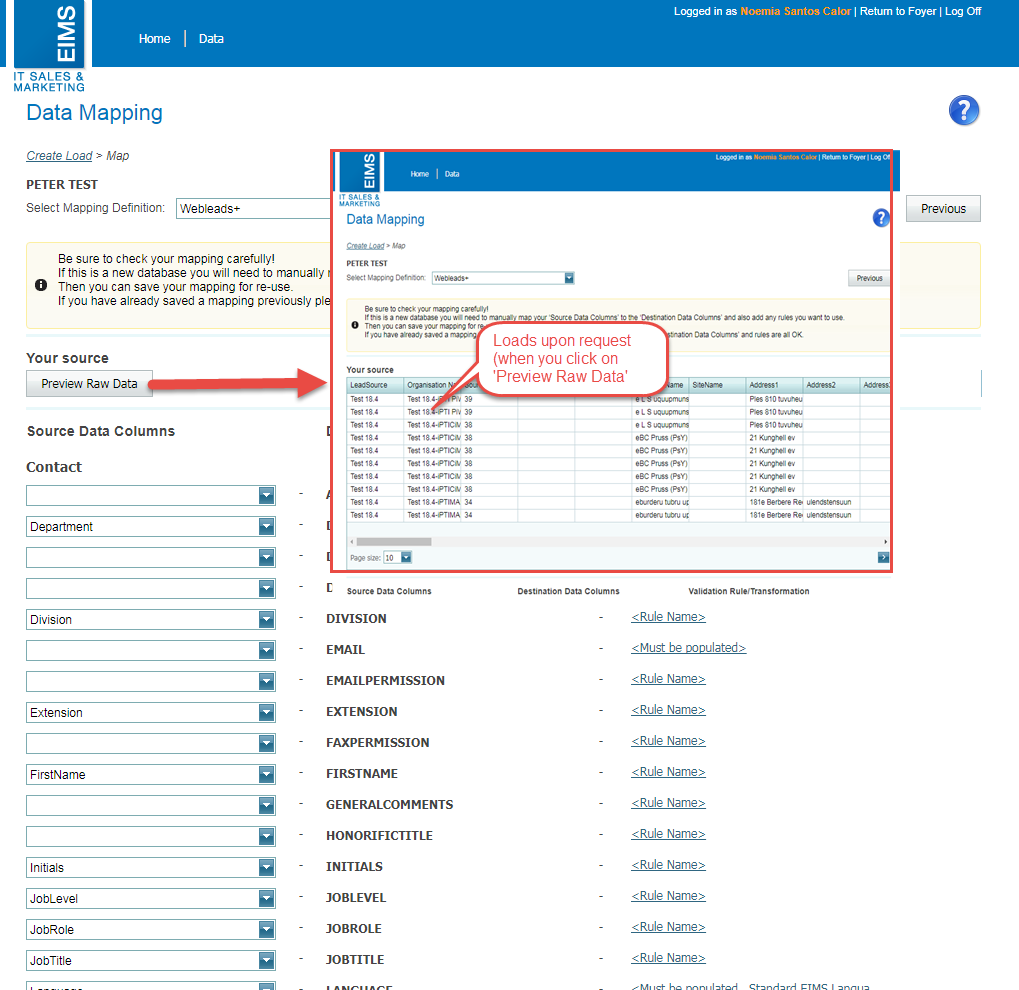The image size is (1019, 990).
Task: Expand the FirstName source column dropdown
Action: 266,774
